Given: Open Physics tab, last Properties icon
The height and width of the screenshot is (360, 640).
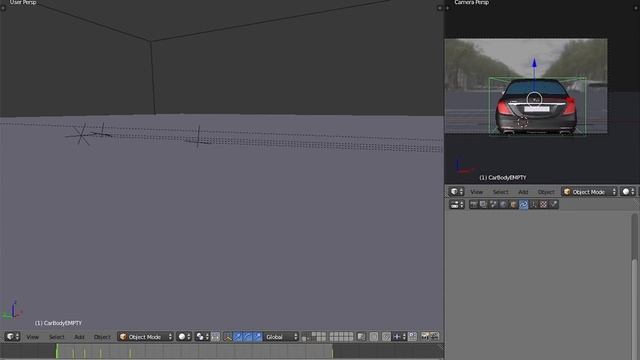Looking at the screenshot, I should (x=553, y=204).
